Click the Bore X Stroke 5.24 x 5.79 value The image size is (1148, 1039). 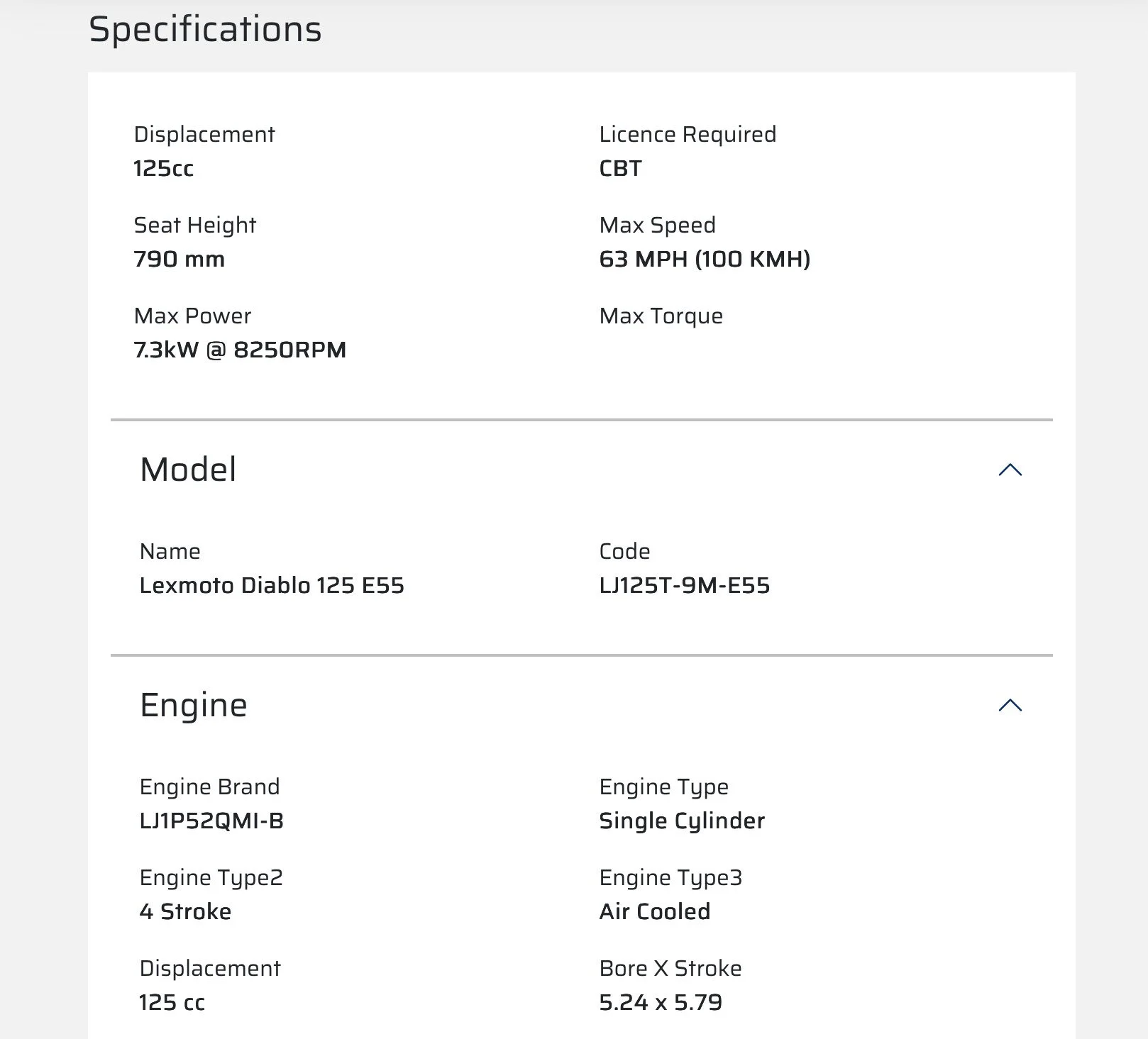[661, 1002]
